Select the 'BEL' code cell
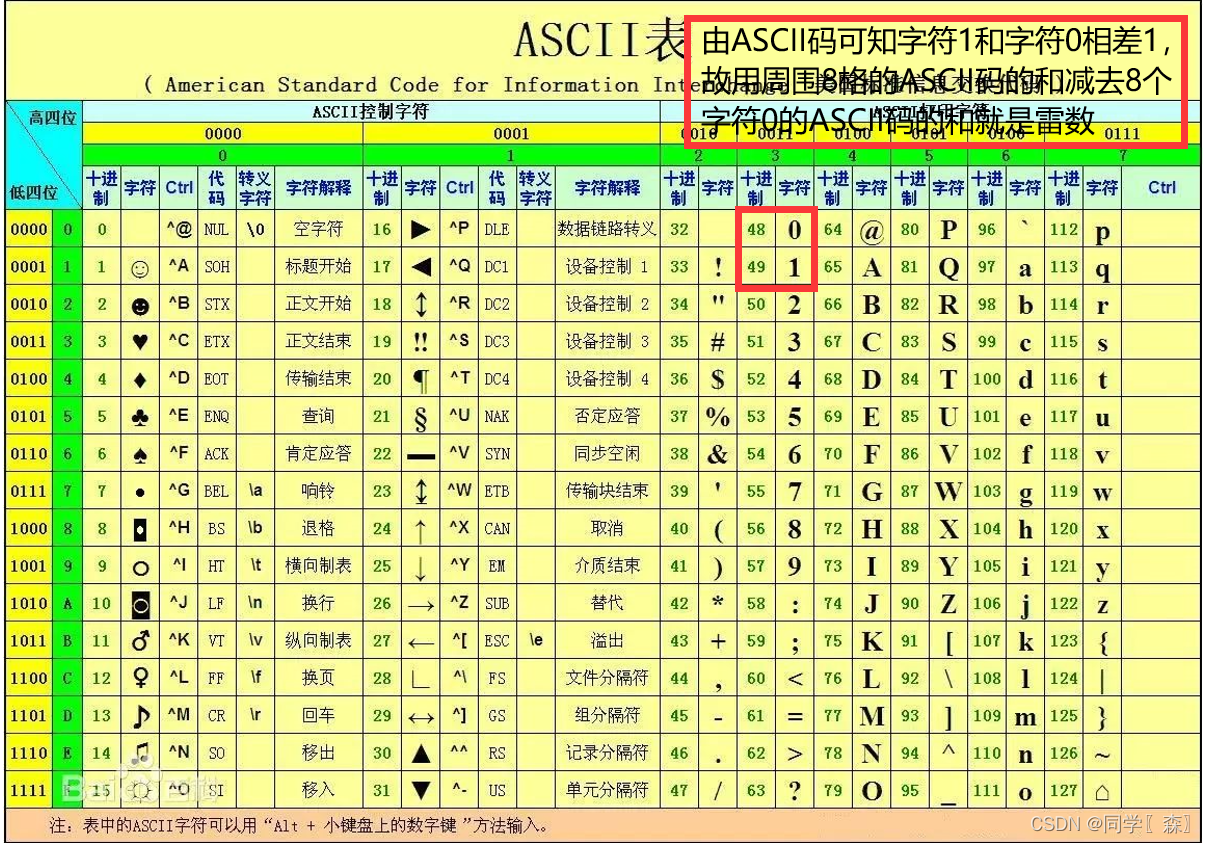Viewport: 1205px width, 843px height. point(217,492)
